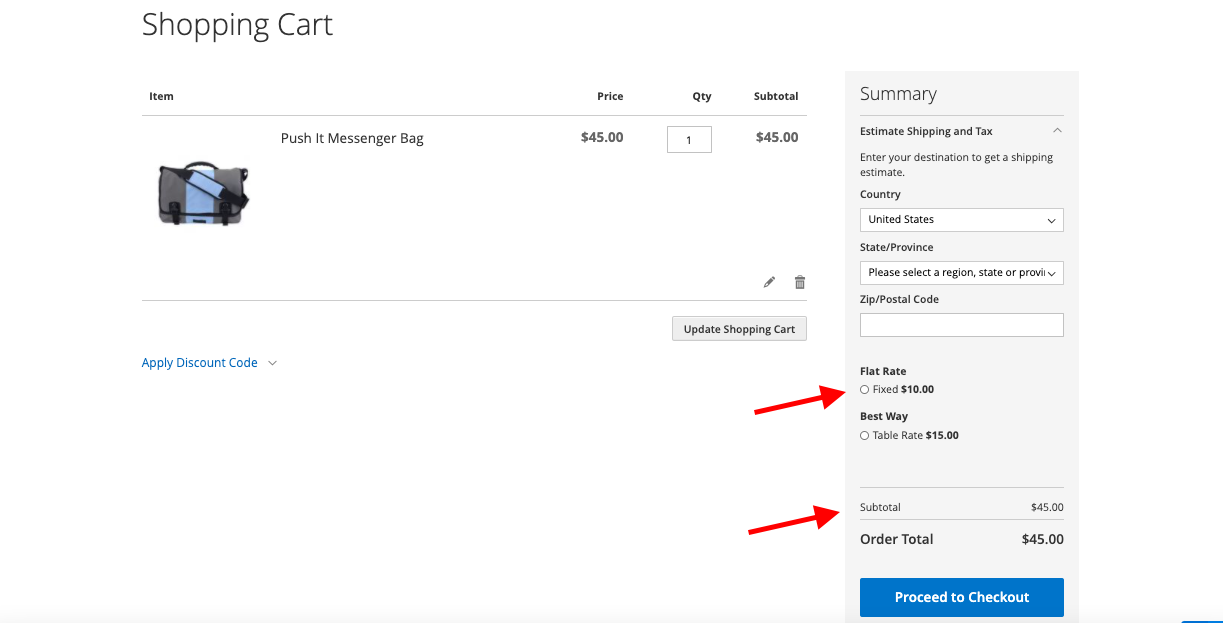Click the Zip/Postal Code label
Viewport: 1223px width, 623px height.
tap(899, 299)
